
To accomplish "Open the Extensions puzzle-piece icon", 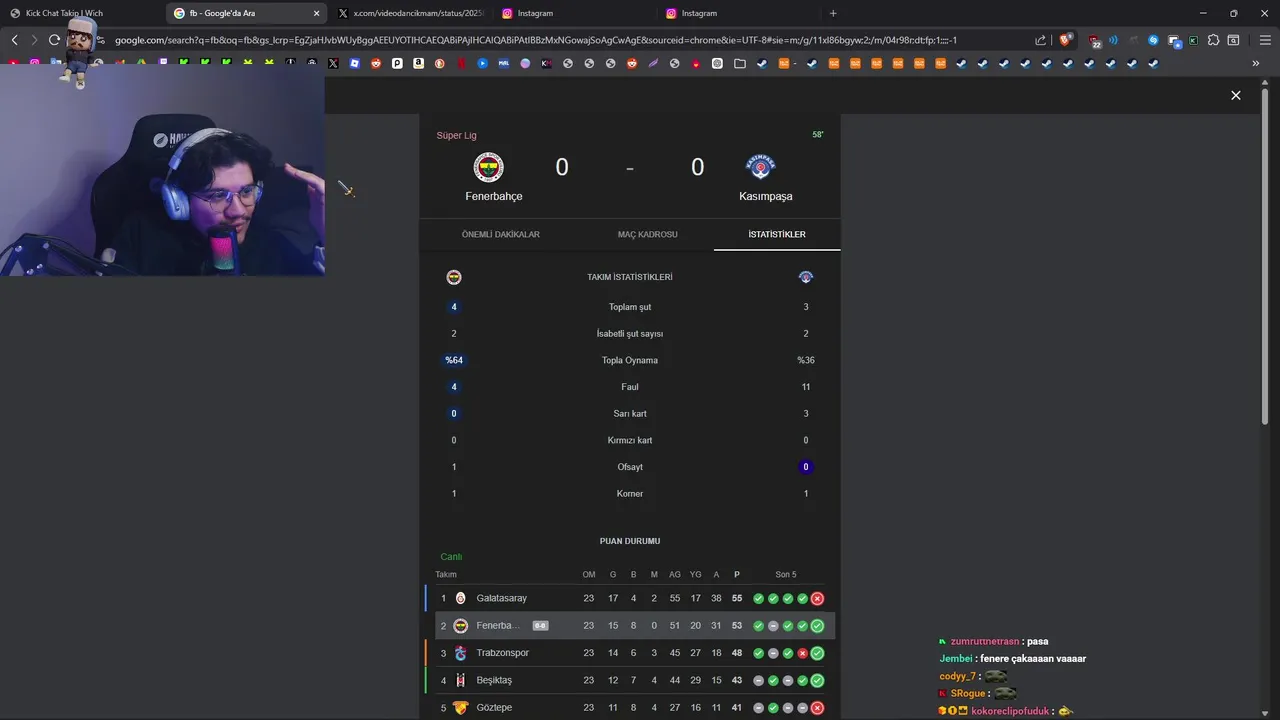I will [x=1213, y=40].
